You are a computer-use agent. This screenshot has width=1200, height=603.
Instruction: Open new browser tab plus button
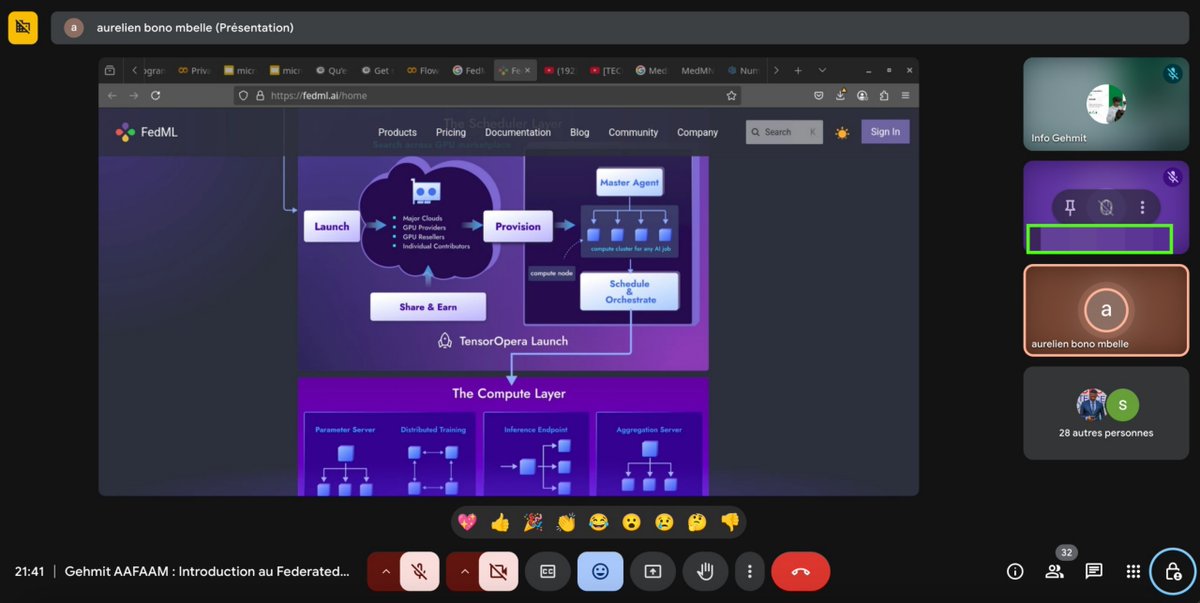[x=798, y=71]
